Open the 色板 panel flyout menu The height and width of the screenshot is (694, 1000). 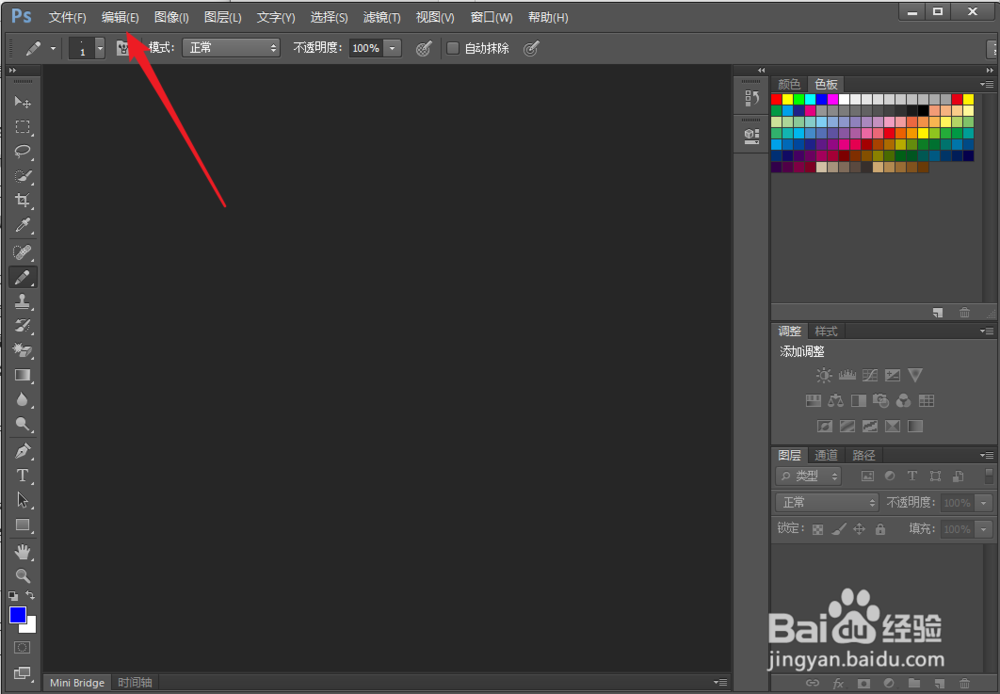987,84
